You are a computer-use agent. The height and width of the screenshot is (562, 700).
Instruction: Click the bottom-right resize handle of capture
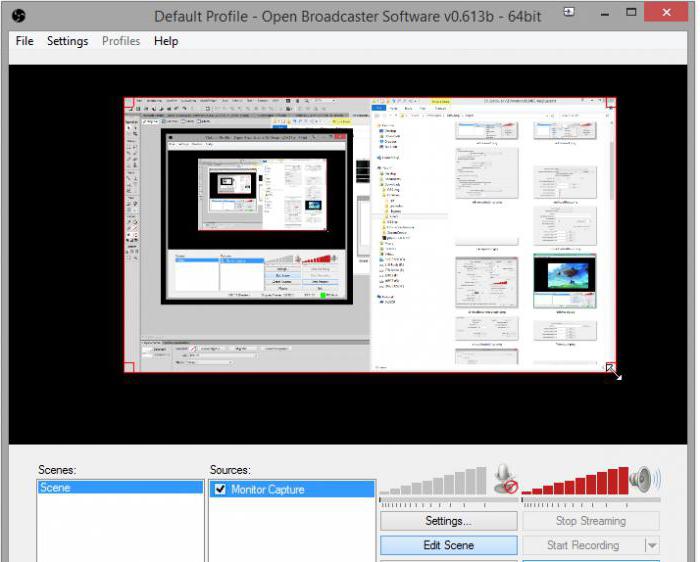tap(610, 367)
